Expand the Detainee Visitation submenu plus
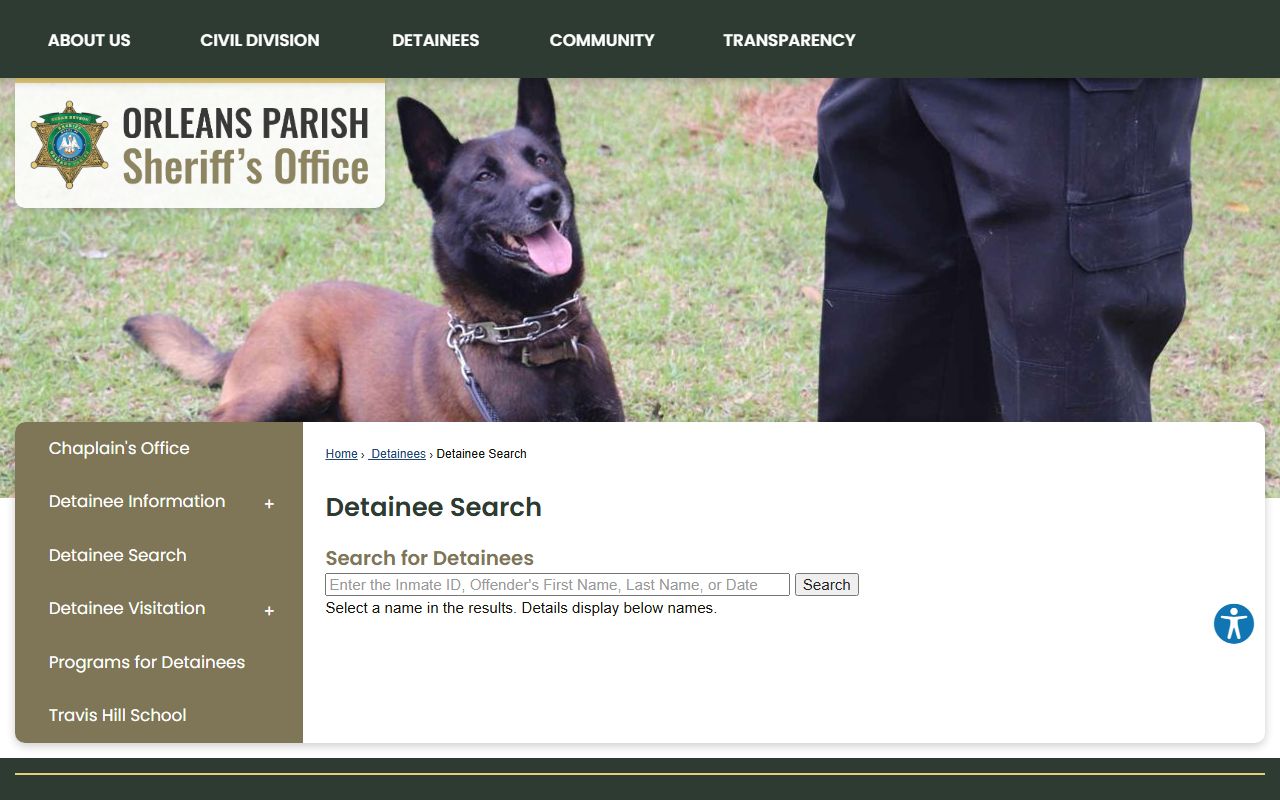Viewport: 1280px width, 800px height. [269, 611]
